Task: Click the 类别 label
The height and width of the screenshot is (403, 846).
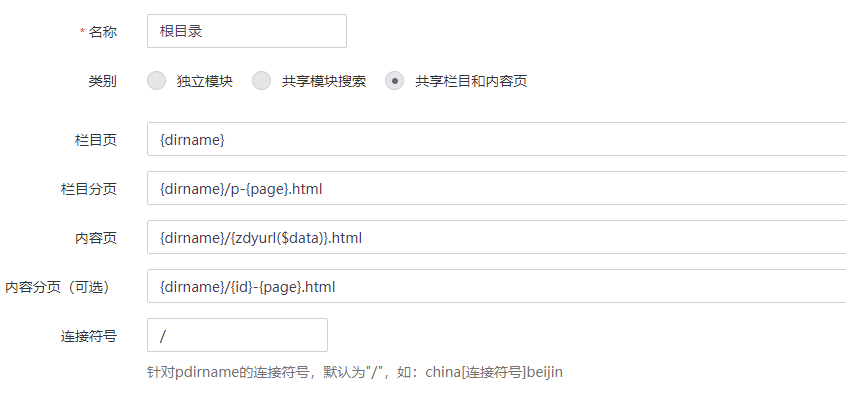Action: [102, 81]
